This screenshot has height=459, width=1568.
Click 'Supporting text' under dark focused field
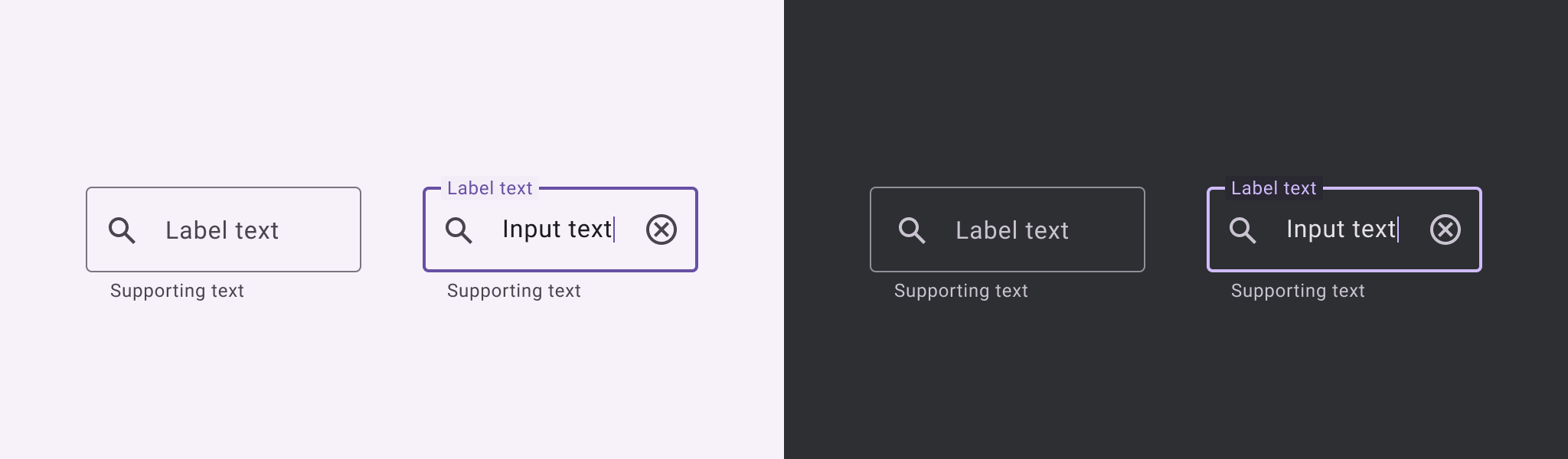(x=1298, y=291)
